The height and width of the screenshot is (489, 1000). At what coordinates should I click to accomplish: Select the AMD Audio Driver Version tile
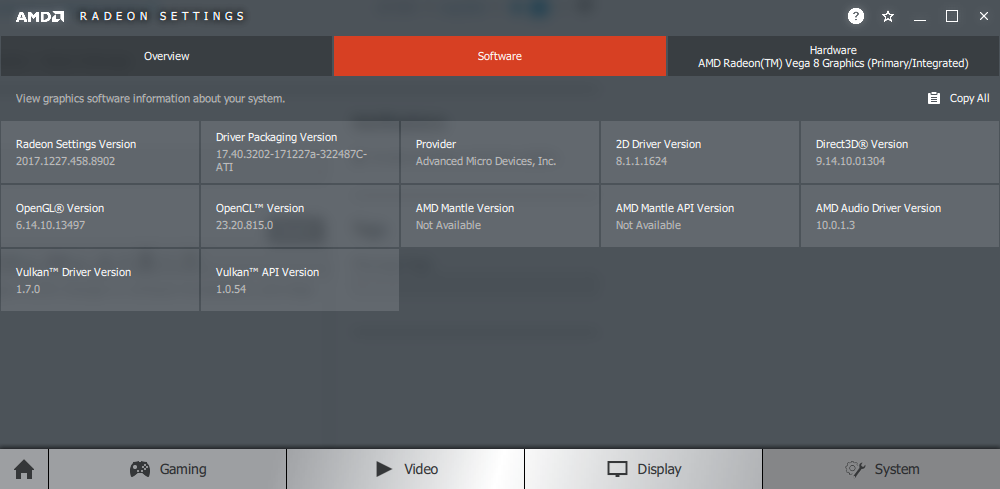point(900,216)
